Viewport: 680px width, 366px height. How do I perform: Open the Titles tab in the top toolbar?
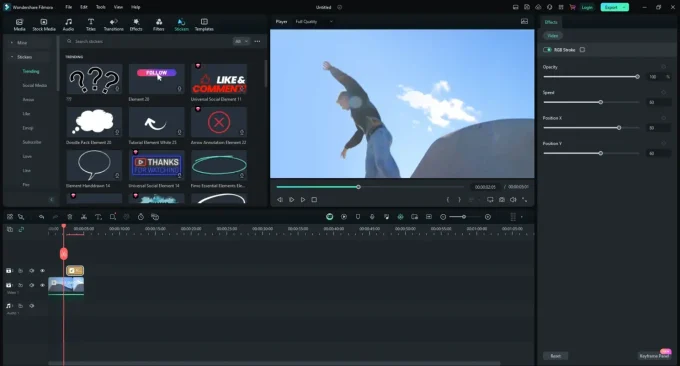click(91, 25)
